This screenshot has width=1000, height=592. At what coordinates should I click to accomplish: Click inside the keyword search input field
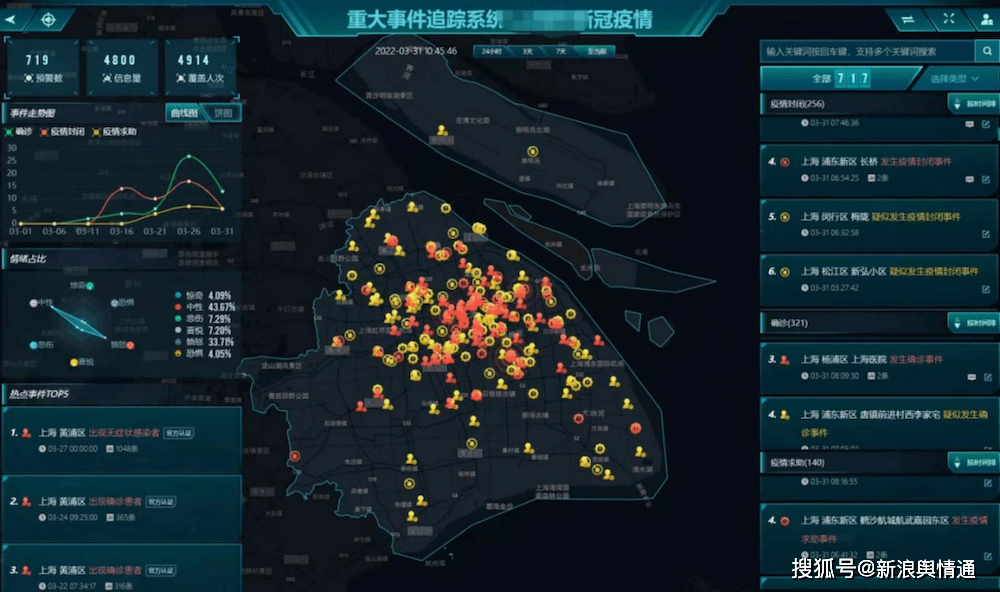tap(860, 49)
